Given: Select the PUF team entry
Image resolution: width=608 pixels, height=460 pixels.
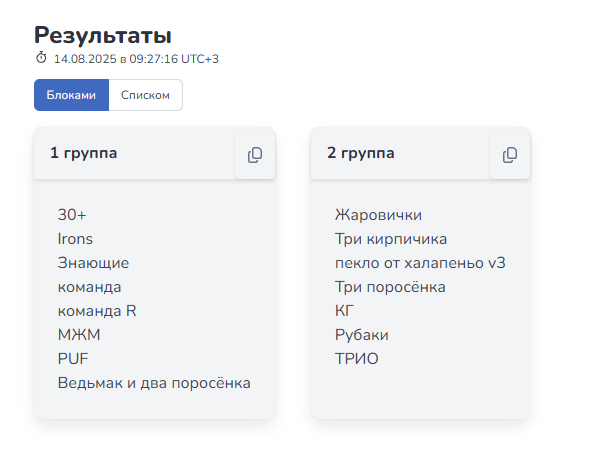Looking at the screenshot, I should [73, 359].
